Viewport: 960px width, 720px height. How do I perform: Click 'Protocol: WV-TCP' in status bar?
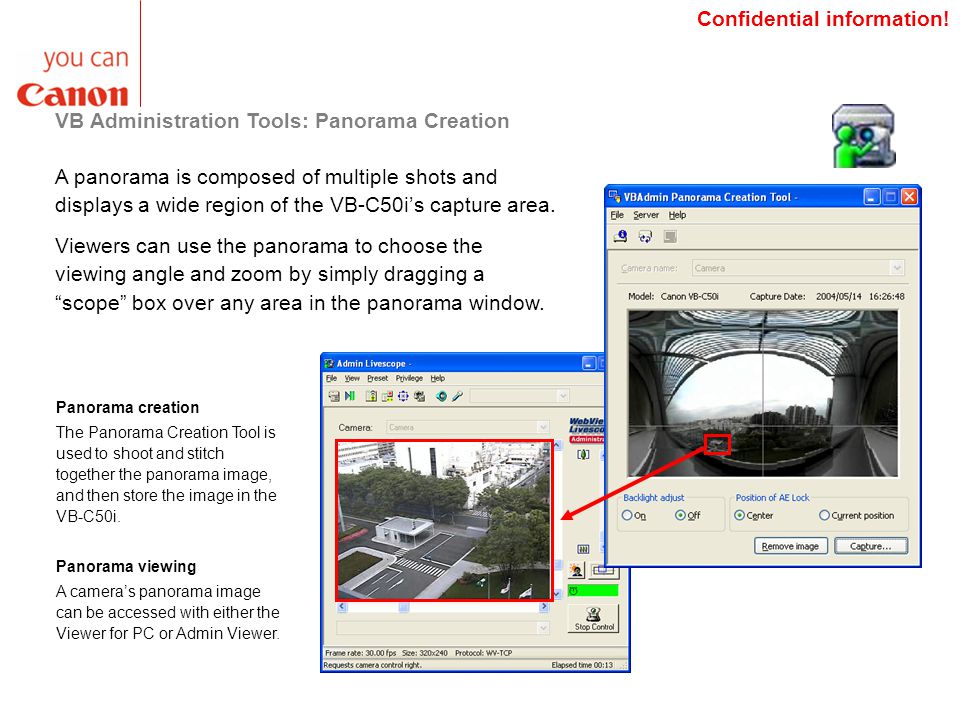click(x=483, y=653)
